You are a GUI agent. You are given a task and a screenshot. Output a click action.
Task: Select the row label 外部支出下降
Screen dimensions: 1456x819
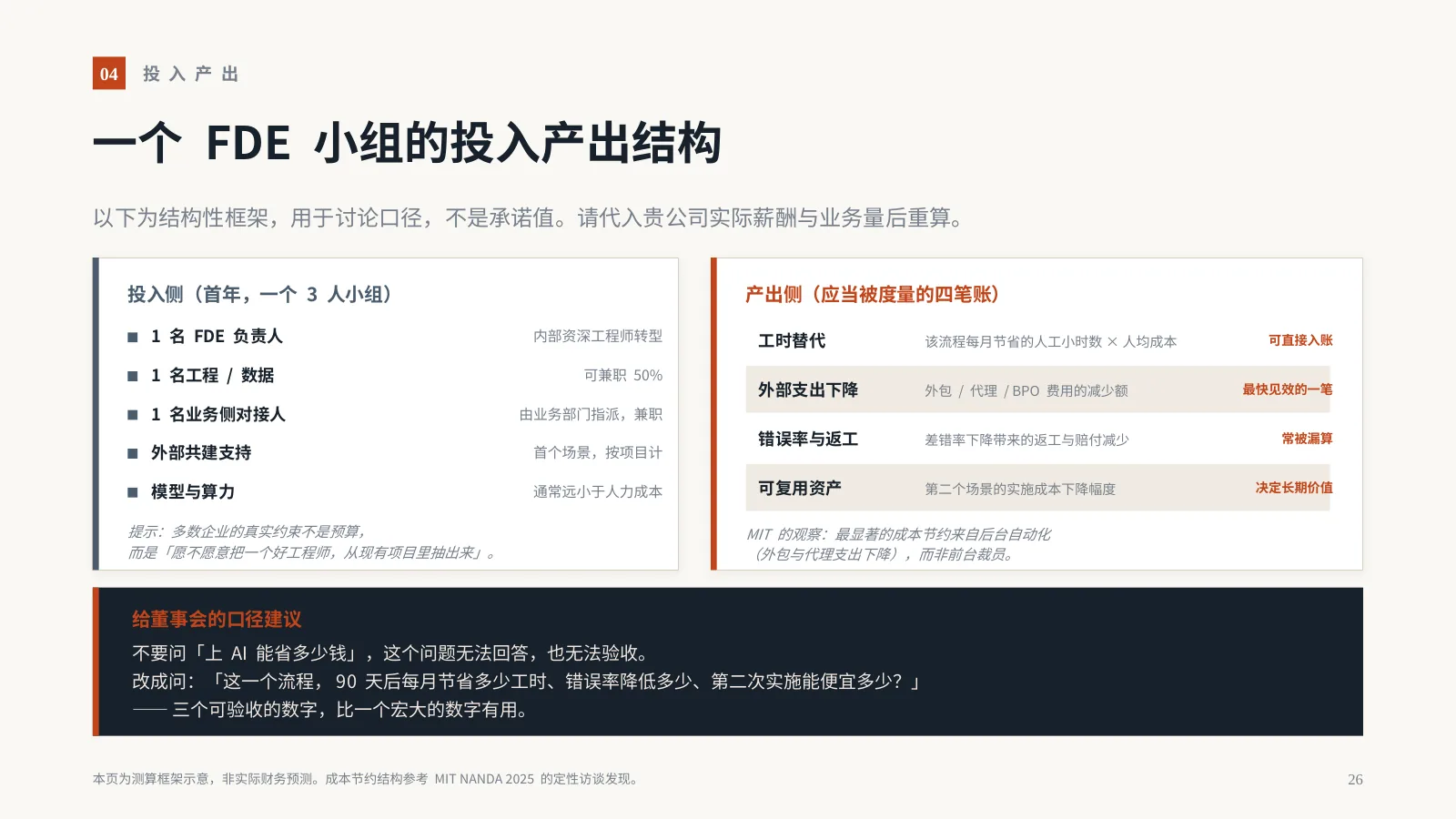(808, 390)
